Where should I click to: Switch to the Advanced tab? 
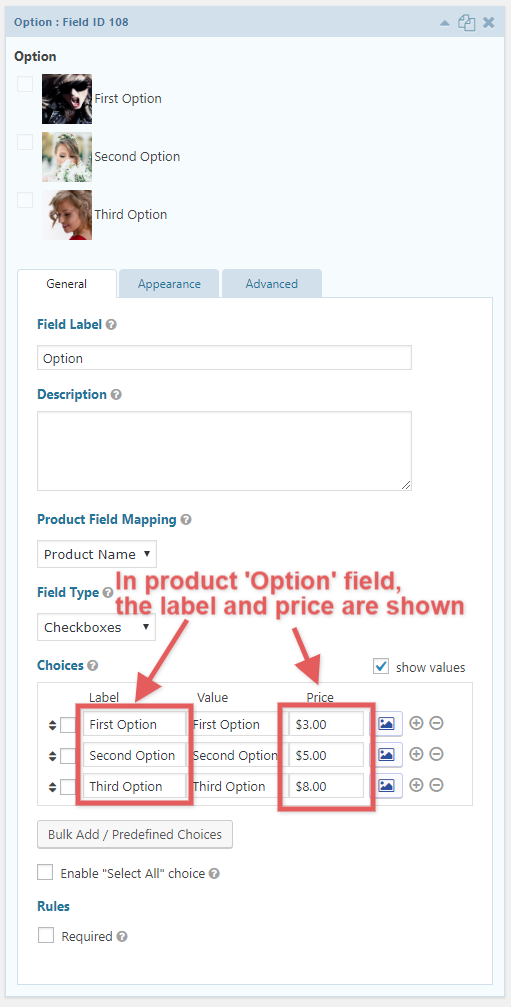[x=272, y=284]
